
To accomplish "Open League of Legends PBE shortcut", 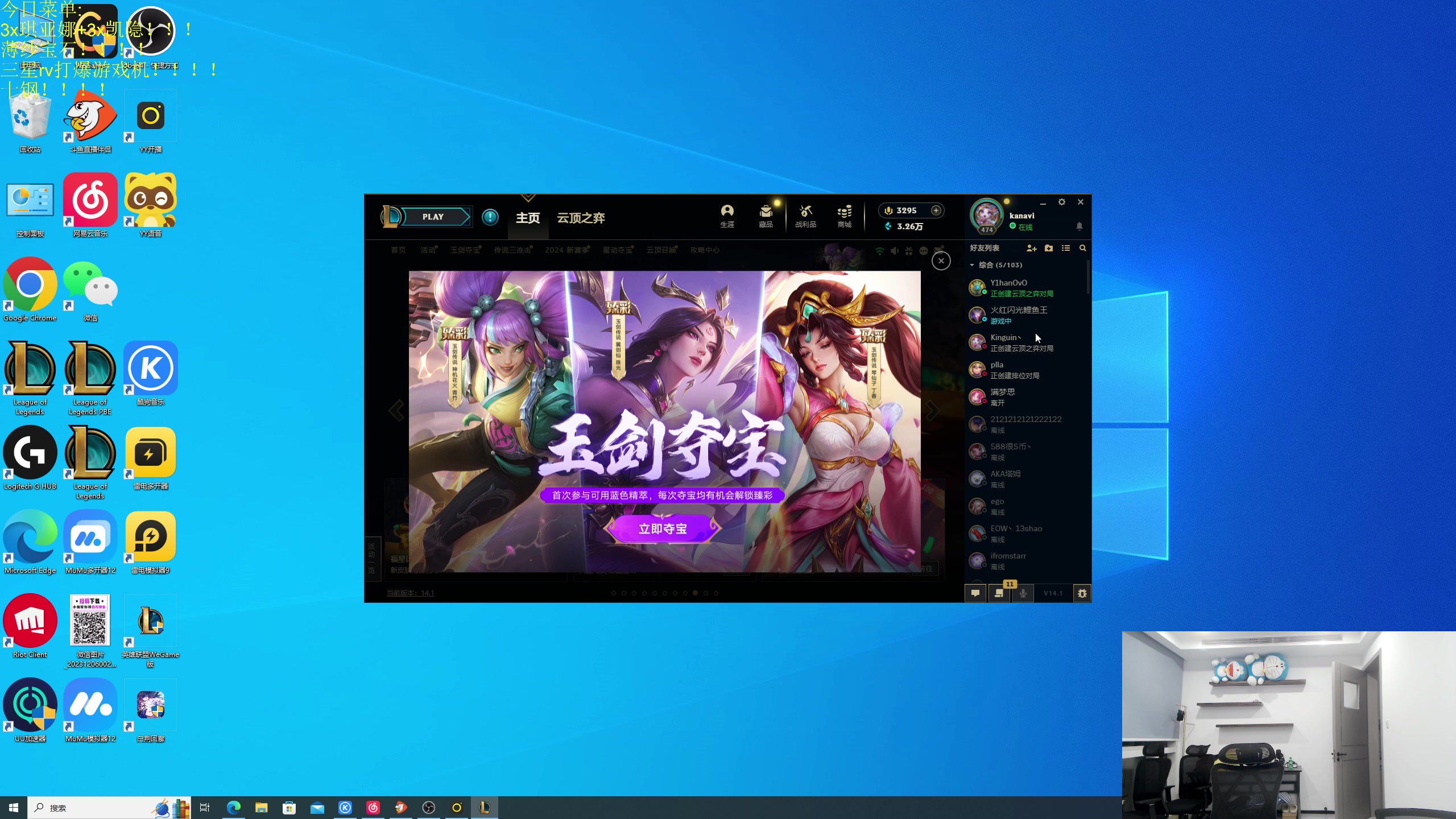I will click(x=90, y=379).
